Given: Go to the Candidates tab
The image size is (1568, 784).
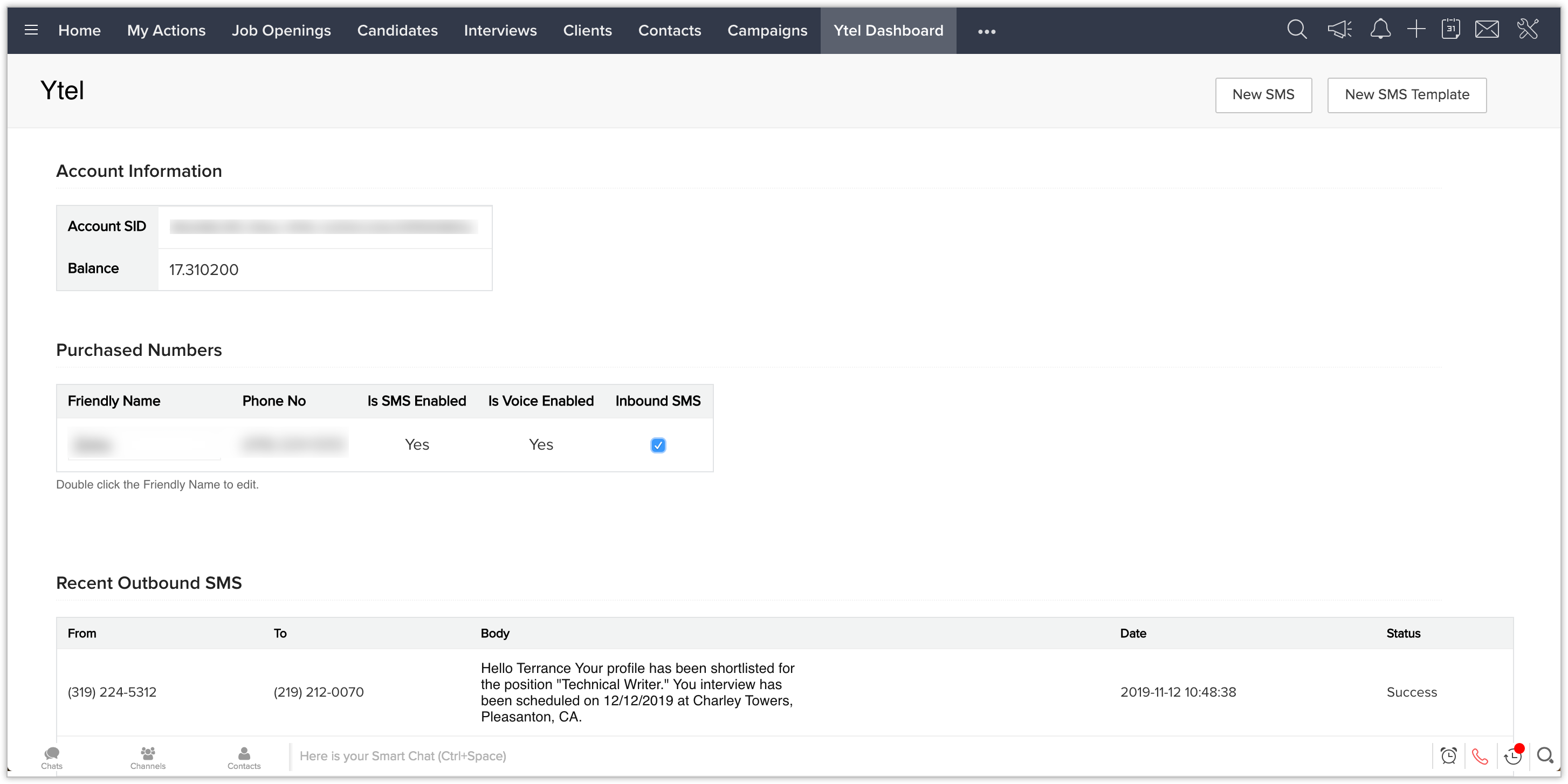Looking at the screenshot, I should [397, 30].
